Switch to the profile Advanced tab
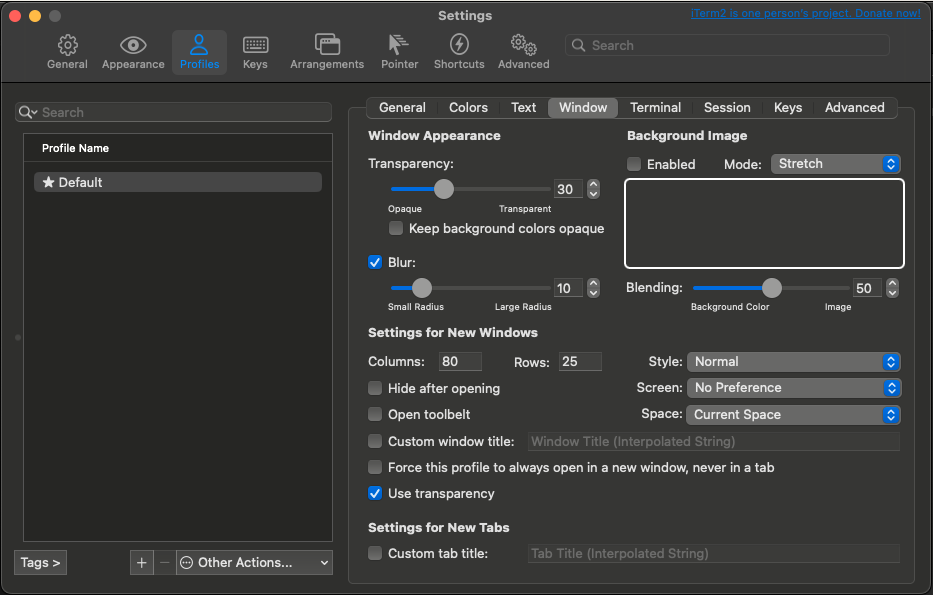The width and height of the screenshot is (933, 595). tap(854, 108)
